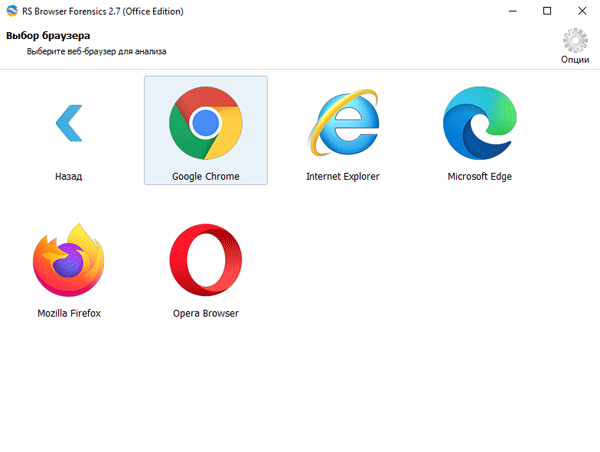Select the Google Chrome browser icon
This screenshot has height=452, width=600.
[x=206, y=123]
